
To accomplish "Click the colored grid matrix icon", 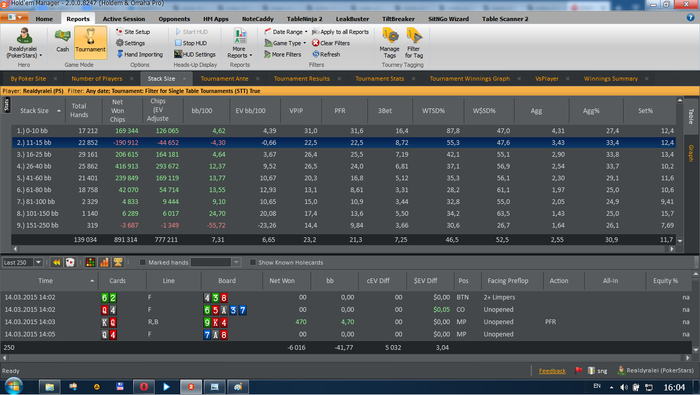I will click(90, 262).
